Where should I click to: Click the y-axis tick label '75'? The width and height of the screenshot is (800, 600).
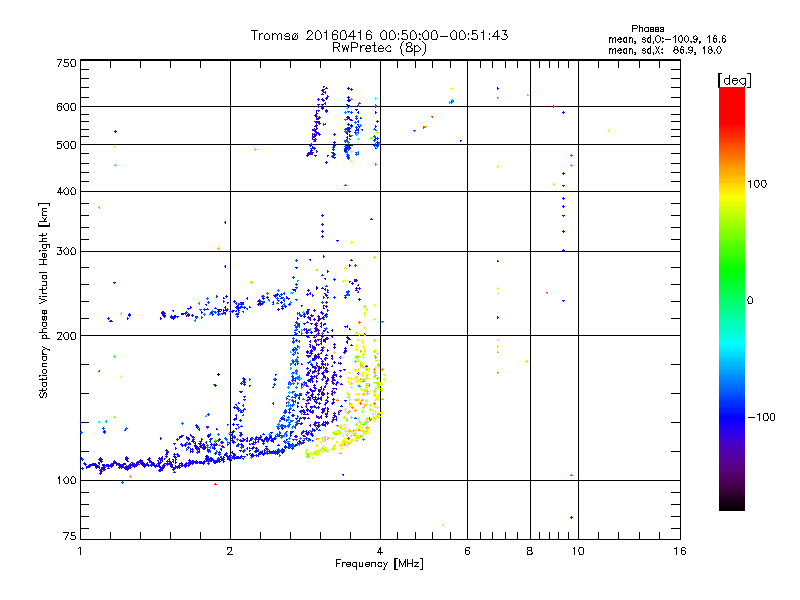pyautogui.click(x=70, y=536)
